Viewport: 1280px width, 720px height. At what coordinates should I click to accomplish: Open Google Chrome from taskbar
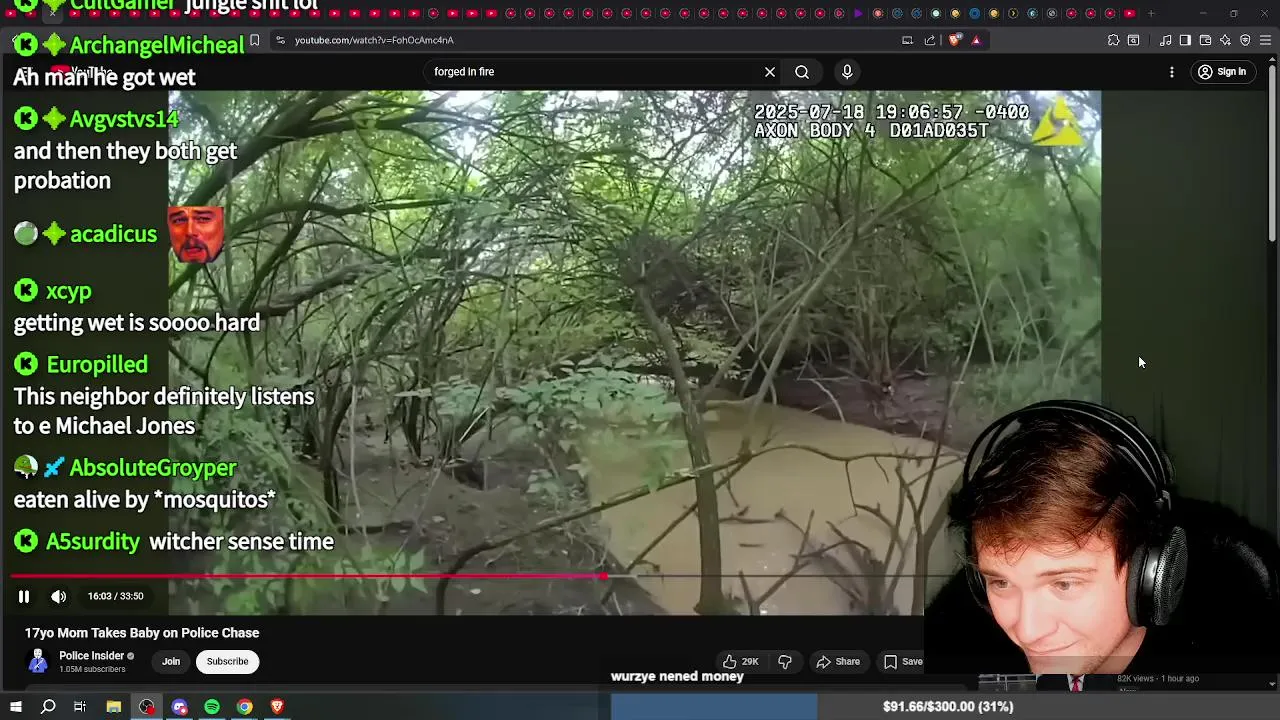click(244, 707)
